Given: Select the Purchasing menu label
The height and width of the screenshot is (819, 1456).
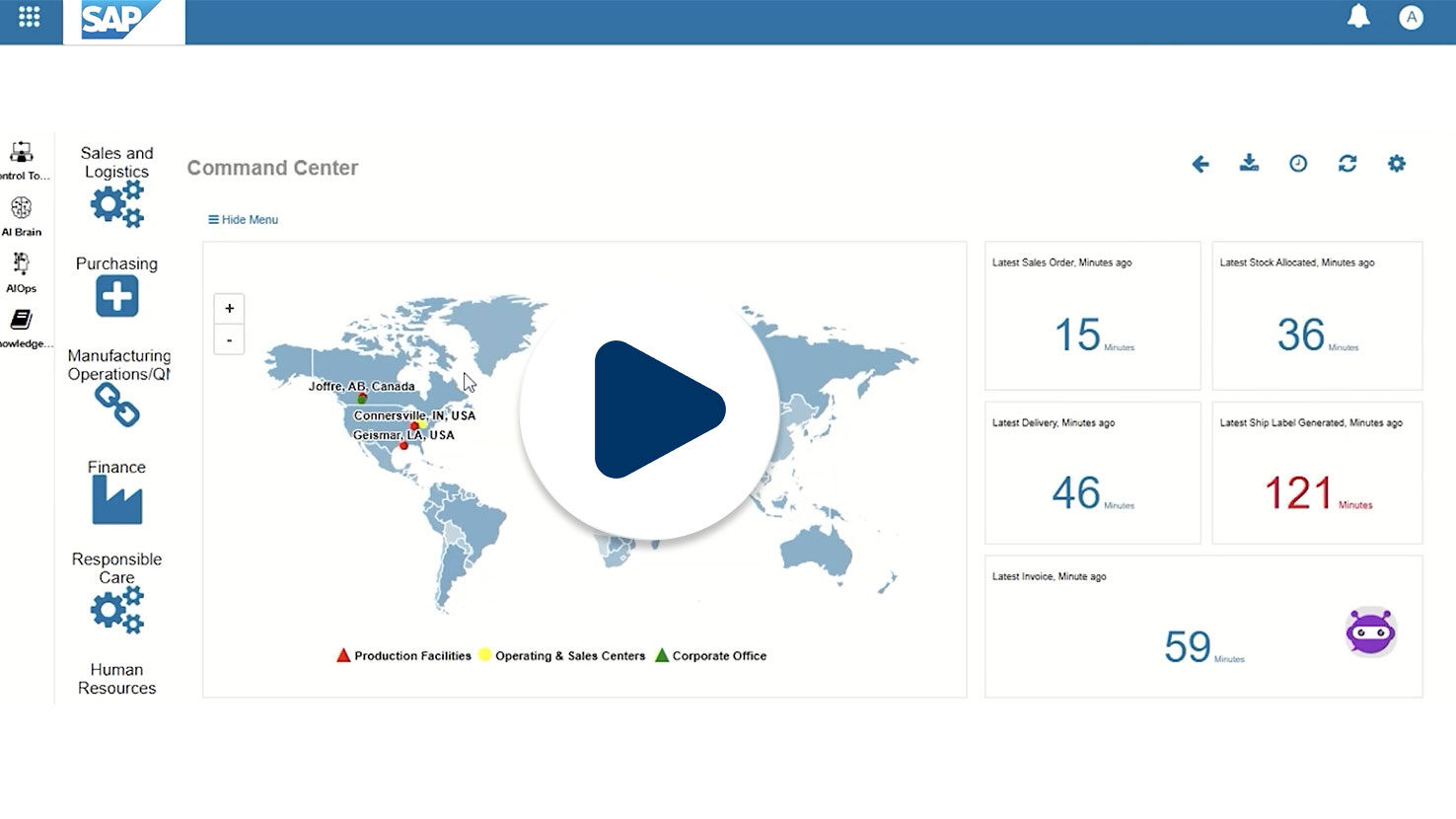Looking at the screenshot, I should tap(116, 263).
